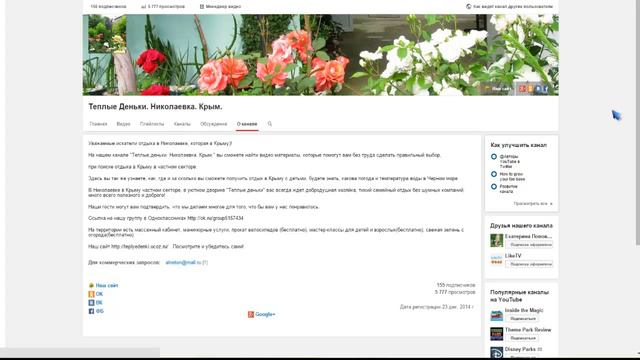Click 'Дата регистрации' text
The image size is (640, 360).
point(436,307)
